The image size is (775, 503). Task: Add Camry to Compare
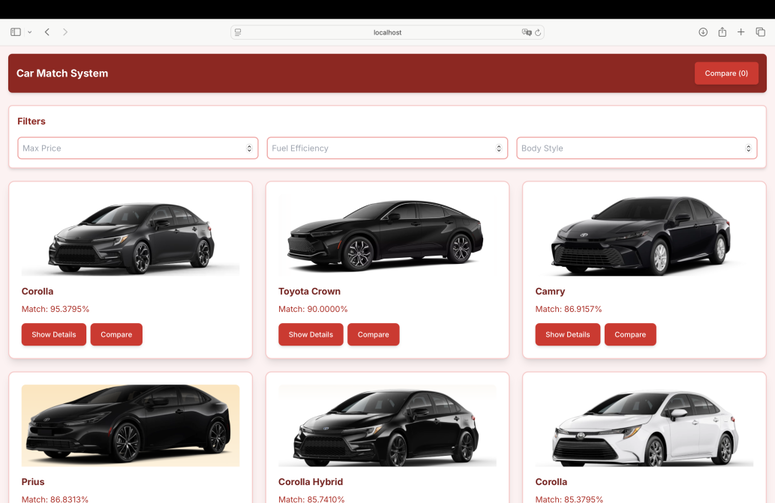tap(630, 335)
